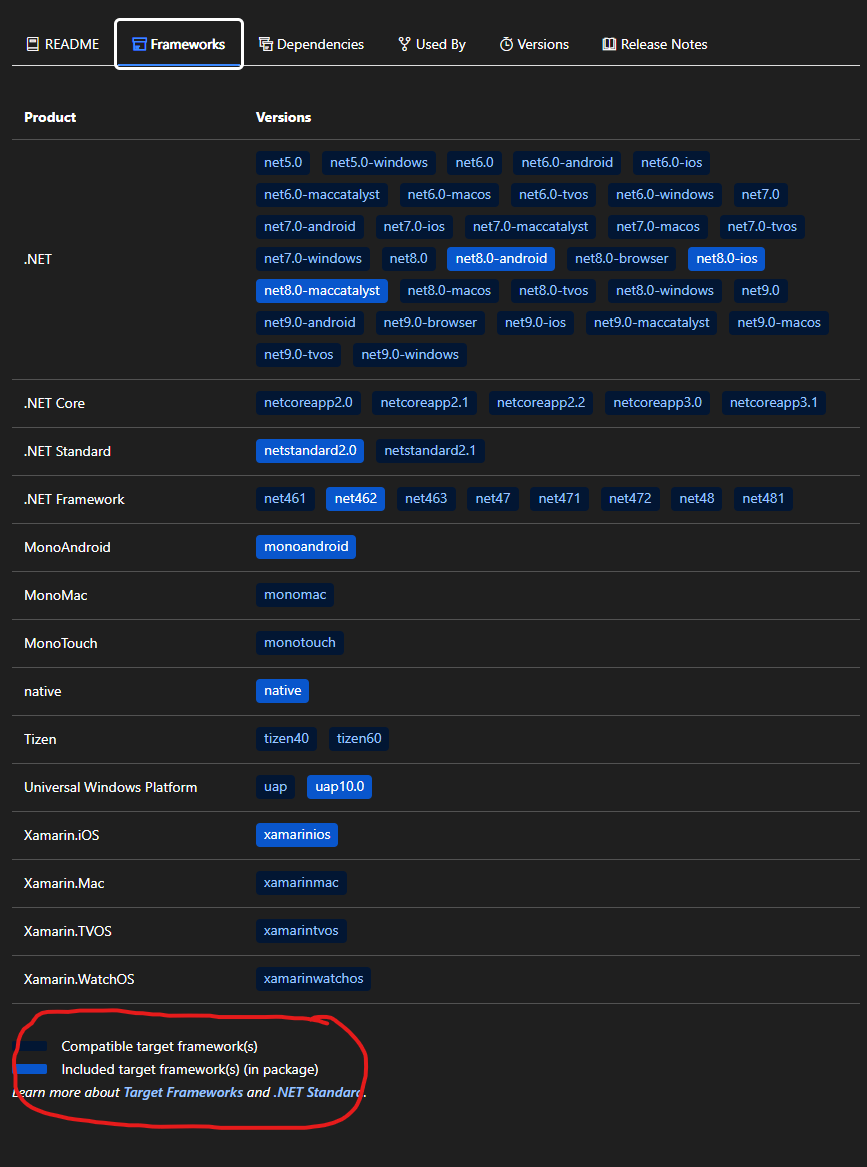This screenshot has height=1167, width=867.
Task: Click the "MonoAndroid" row label
Action: (x=67, y=547)
